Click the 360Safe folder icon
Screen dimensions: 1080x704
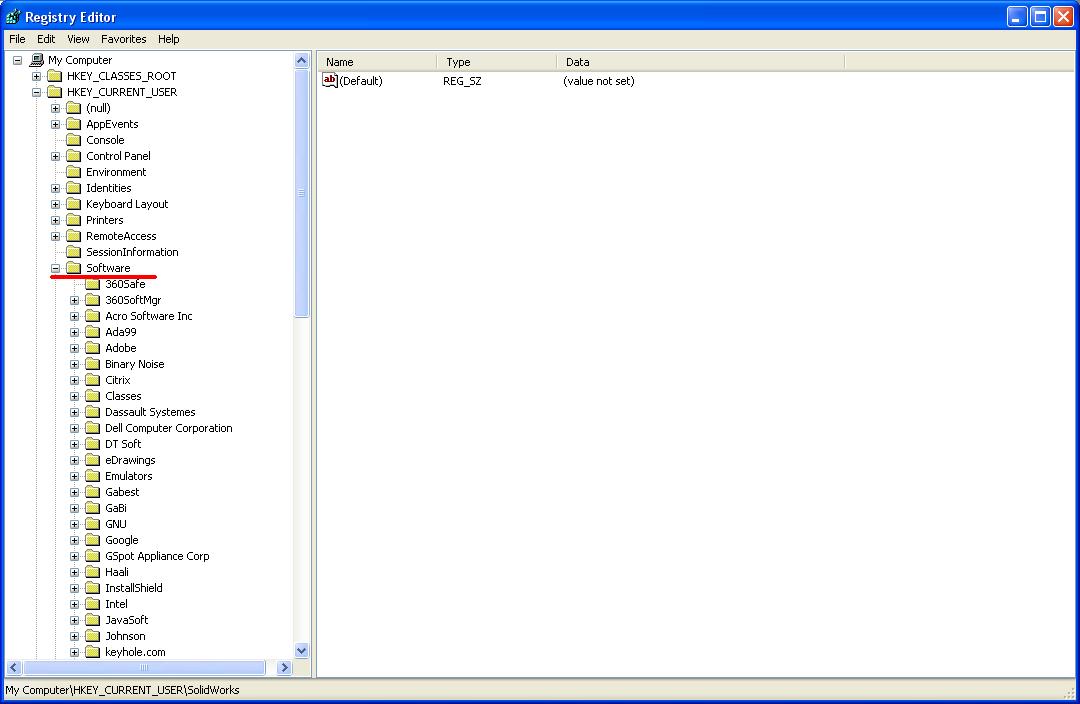(x=93, y=284)
